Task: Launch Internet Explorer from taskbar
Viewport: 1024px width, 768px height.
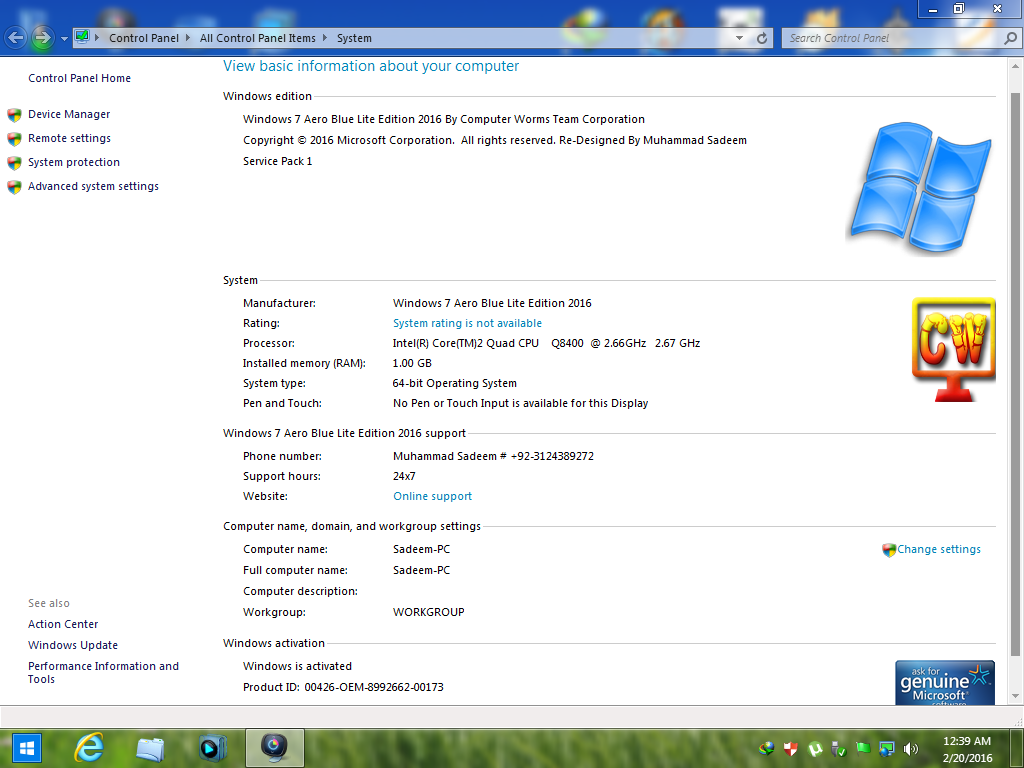Action: pos(89,748)
